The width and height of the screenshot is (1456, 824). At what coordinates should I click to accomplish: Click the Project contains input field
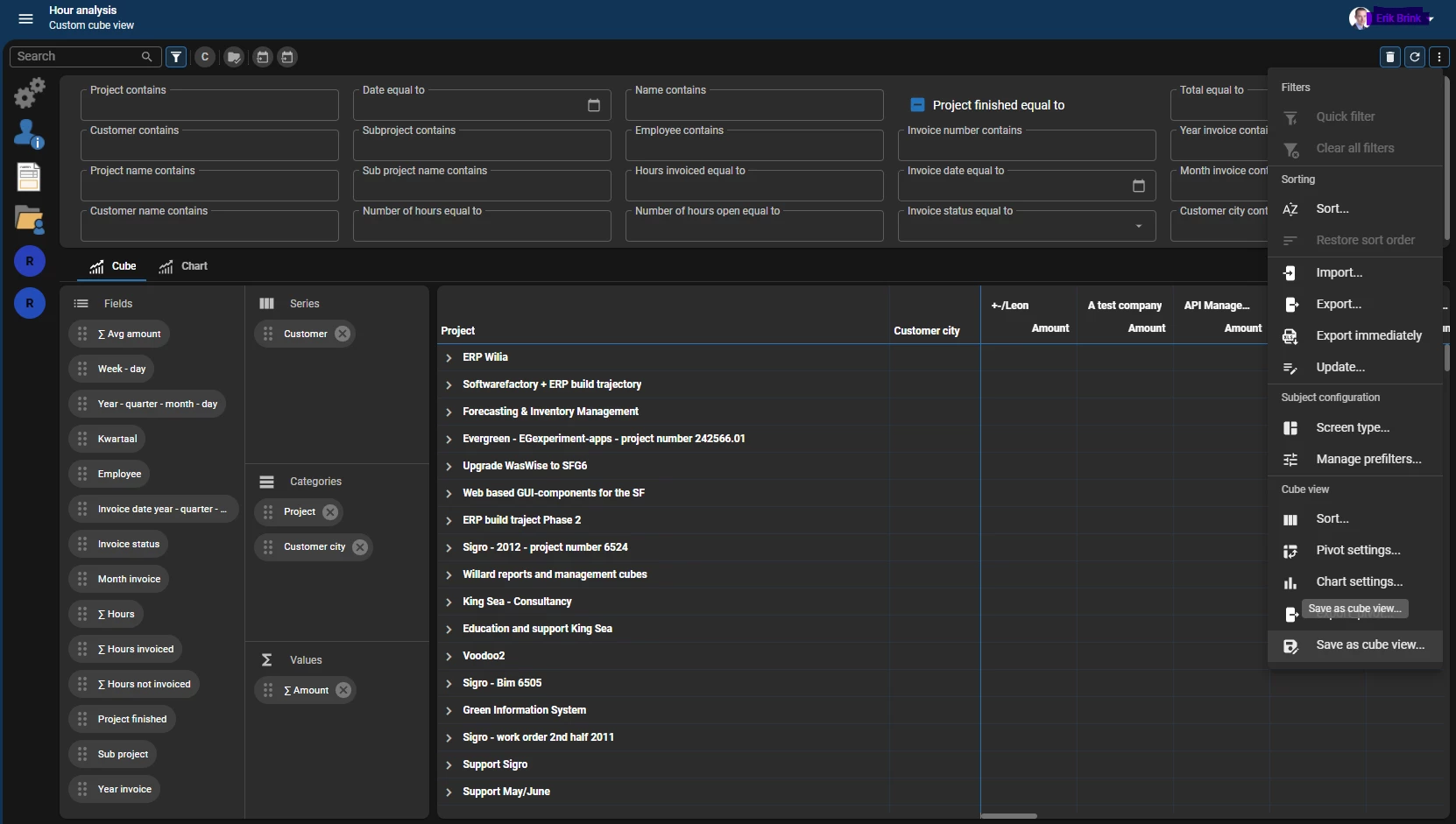[x=209, y=107]
